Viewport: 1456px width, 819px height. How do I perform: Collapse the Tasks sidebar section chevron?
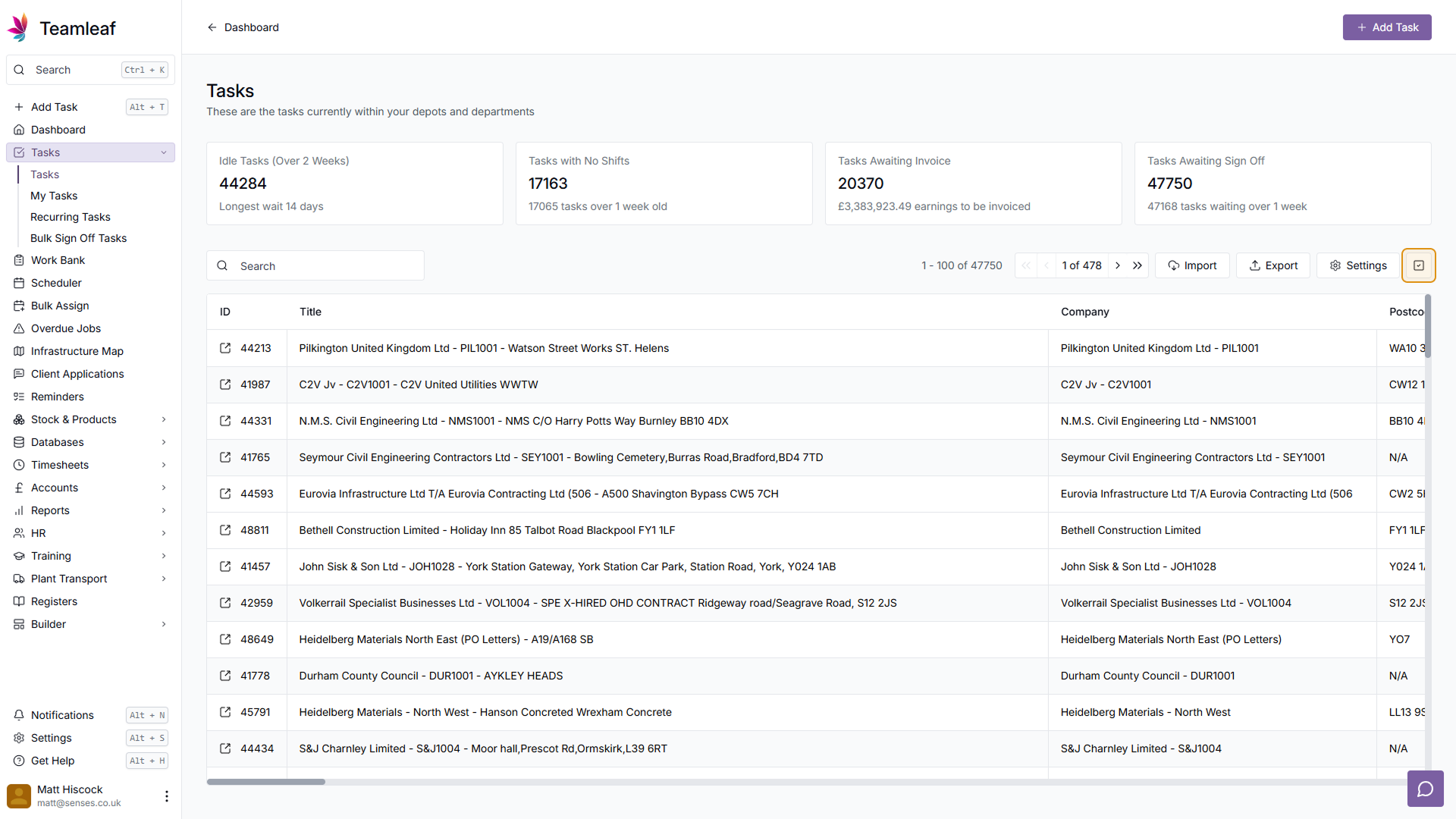click(164, 152)
